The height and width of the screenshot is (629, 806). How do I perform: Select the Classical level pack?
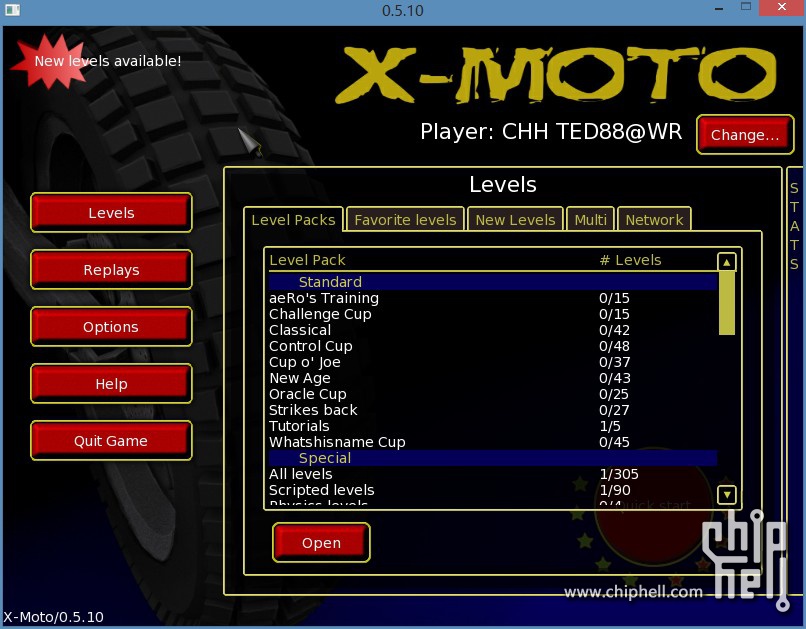493,330
